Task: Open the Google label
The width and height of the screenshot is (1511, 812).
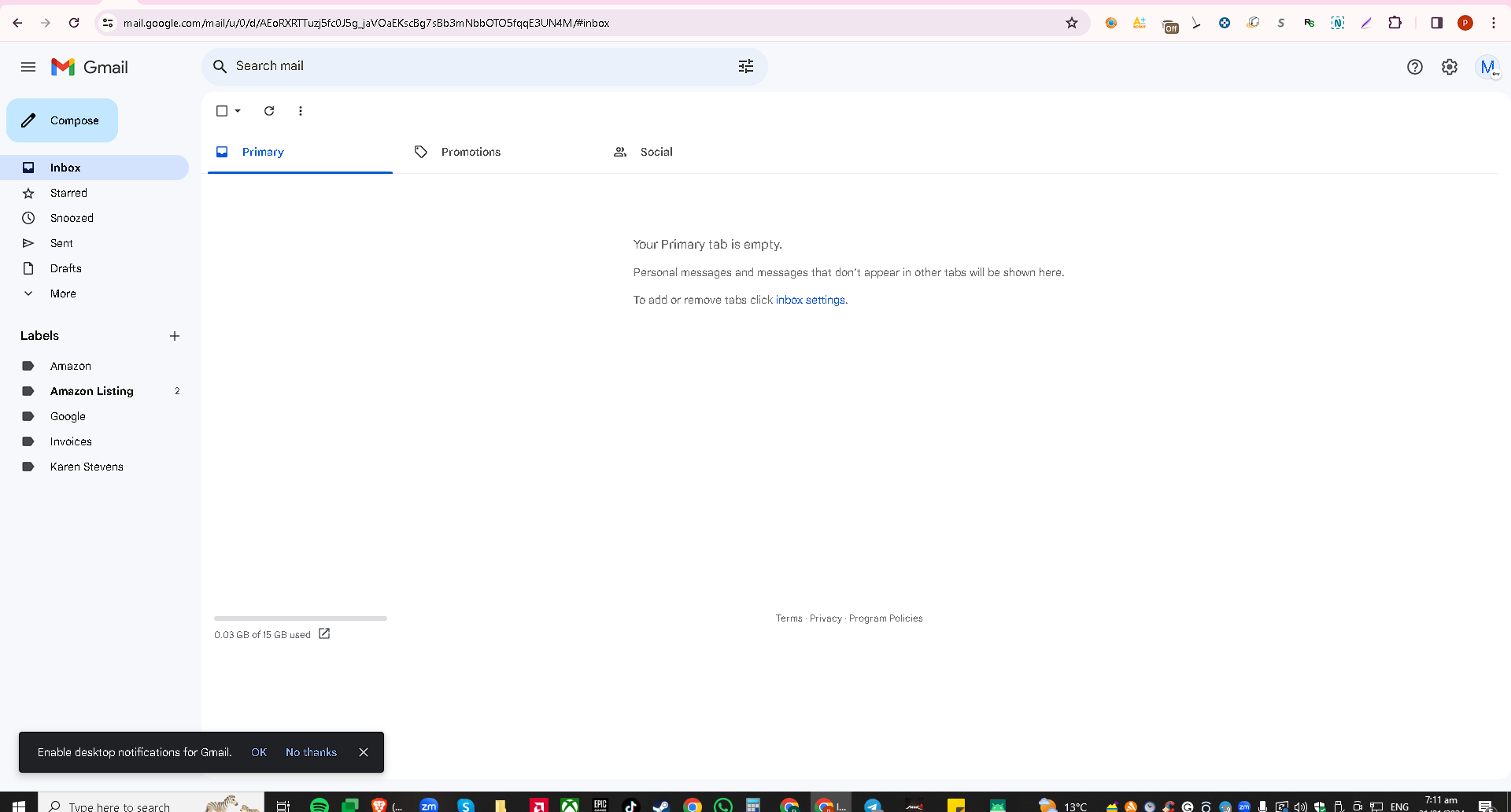Action: pyautogui.click(x=94, y=416)
